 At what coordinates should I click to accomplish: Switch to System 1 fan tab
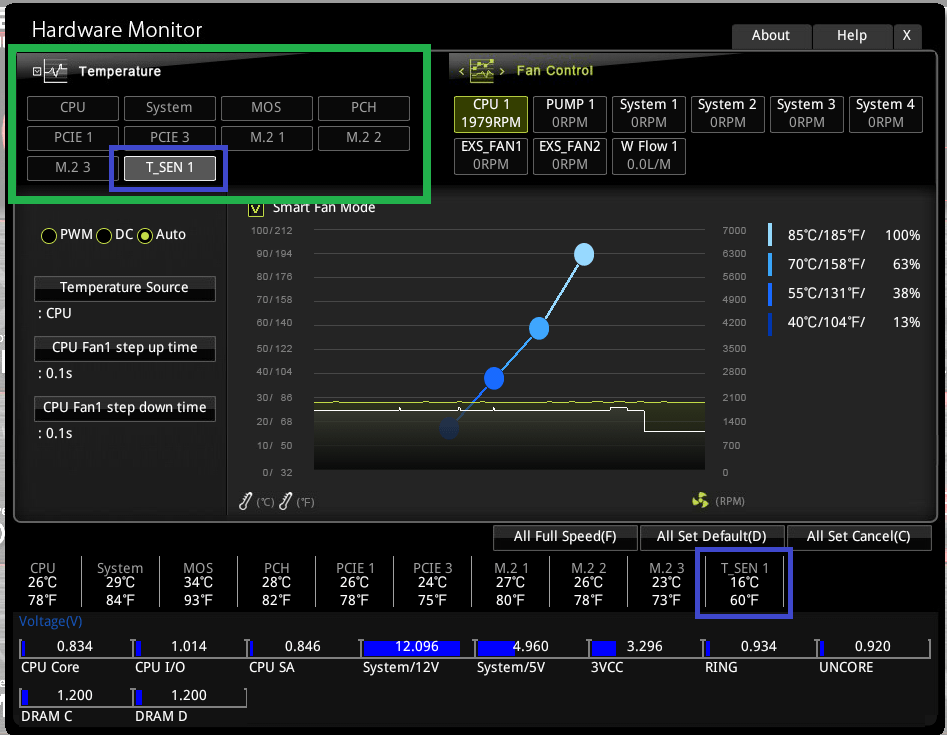pyautogui.click(x=649, y=114)
